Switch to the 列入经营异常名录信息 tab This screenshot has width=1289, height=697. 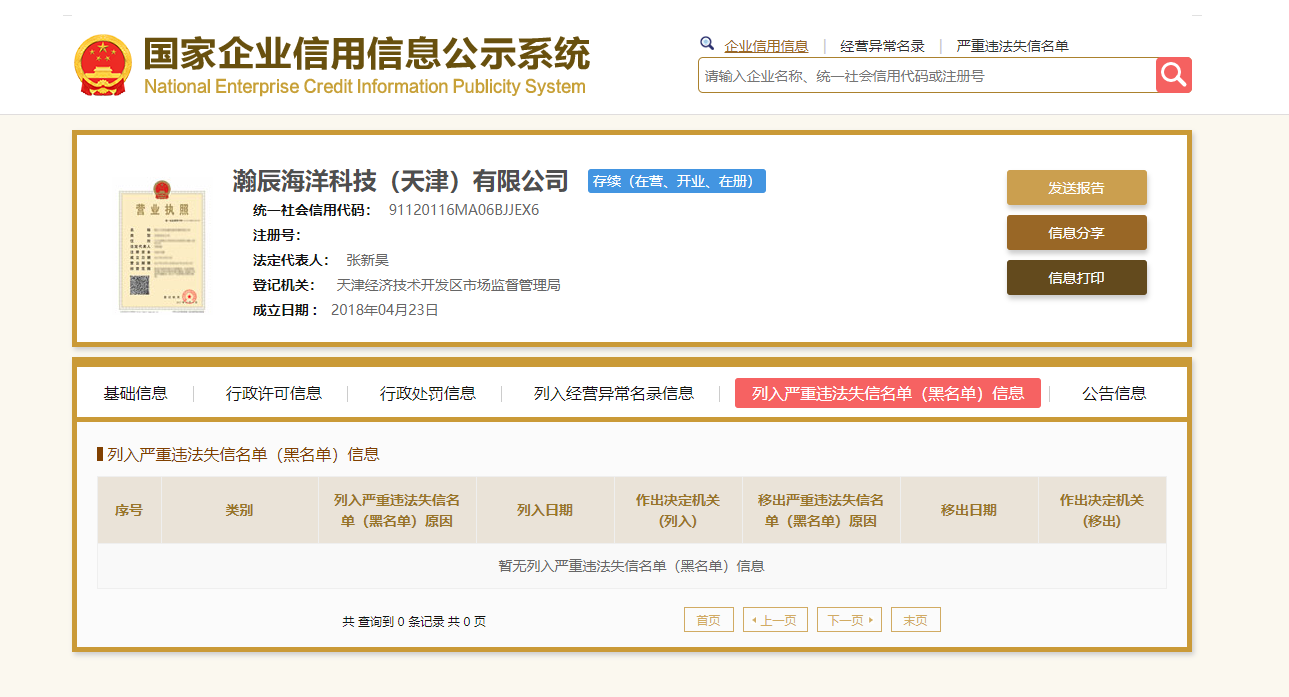(614, 393)
